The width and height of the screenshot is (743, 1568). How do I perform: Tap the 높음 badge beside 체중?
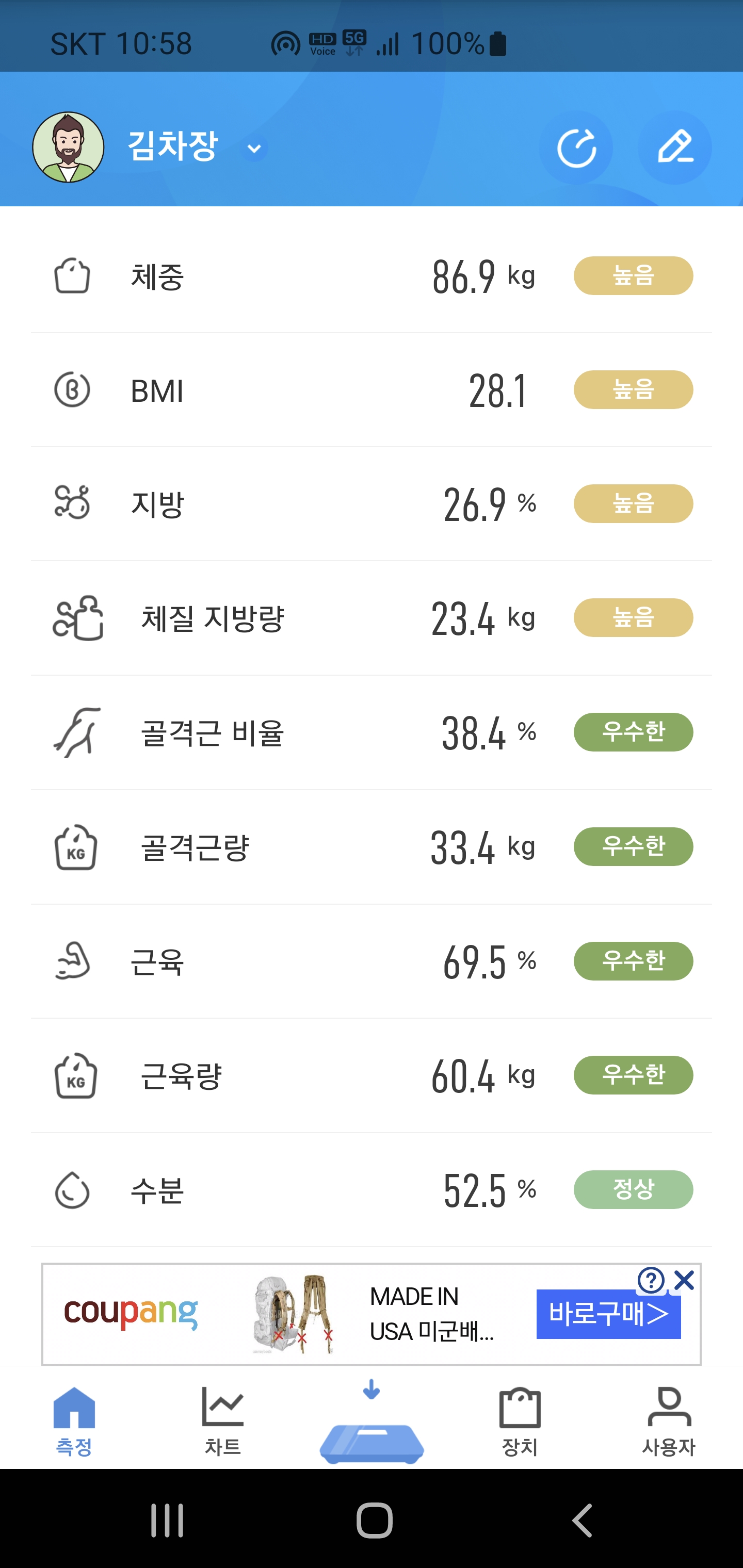(633, 276)
